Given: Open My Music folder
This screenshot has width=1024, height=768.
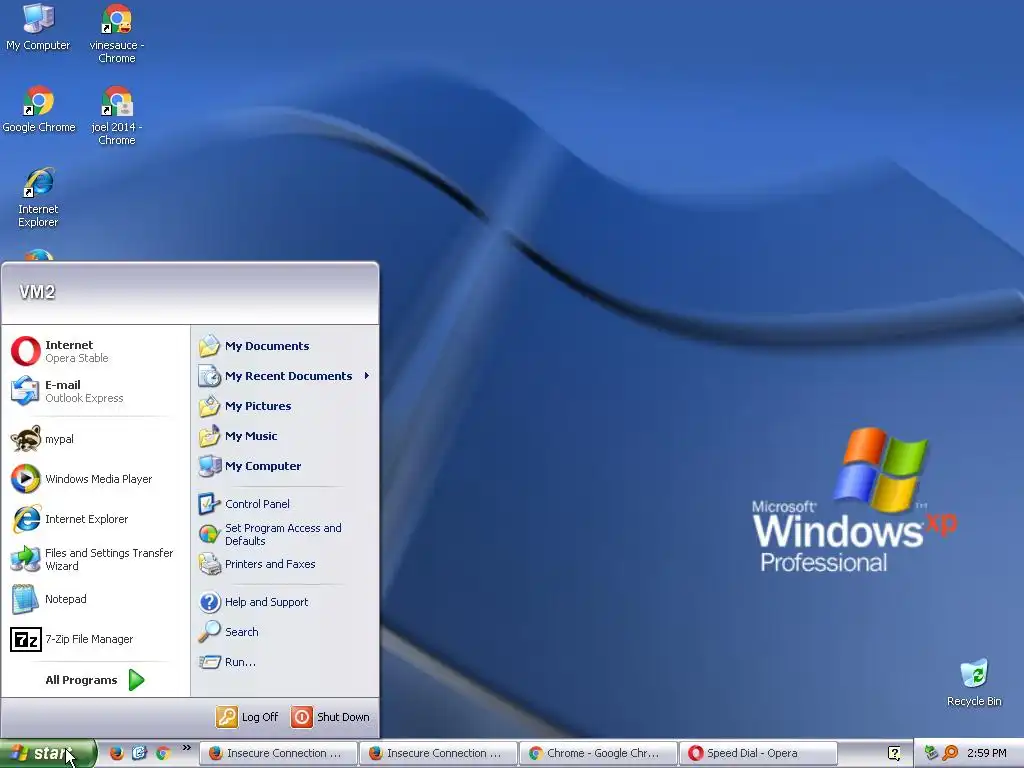Looking at the screenshot, I should coord(285,436).
